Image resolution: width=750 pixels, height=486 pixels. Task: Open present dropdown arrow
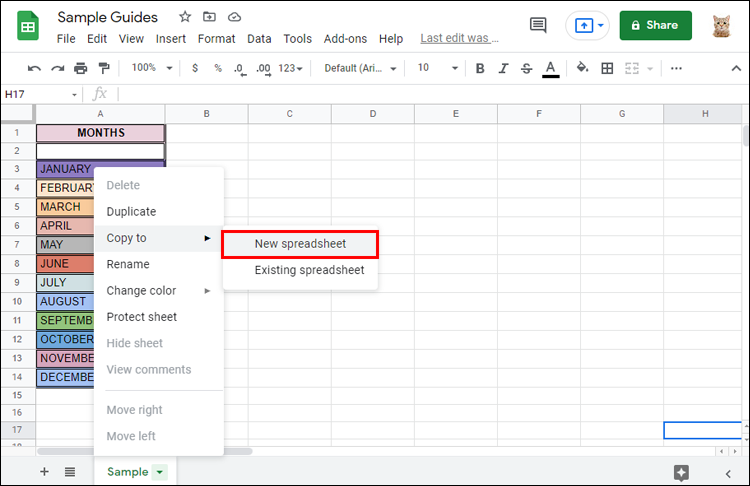[601, 25]
